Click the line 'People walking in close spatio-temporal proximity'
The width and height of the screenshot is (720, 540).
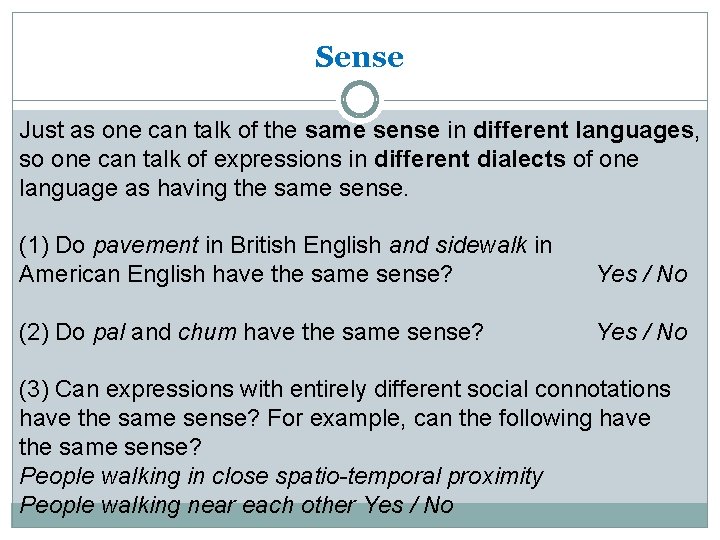tap(281, 476)
